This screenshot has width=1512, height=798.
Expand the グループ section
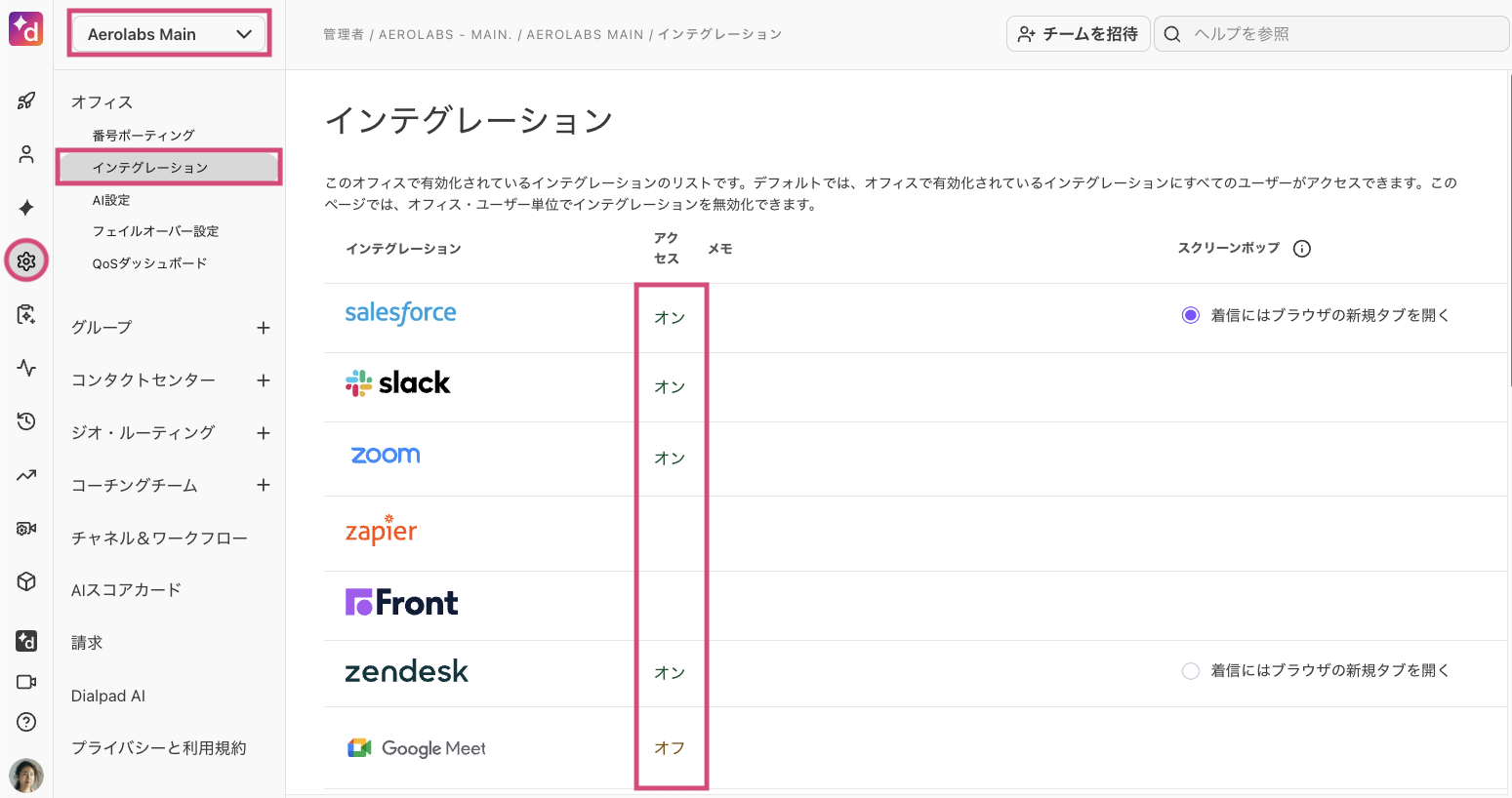coord(263,327)
